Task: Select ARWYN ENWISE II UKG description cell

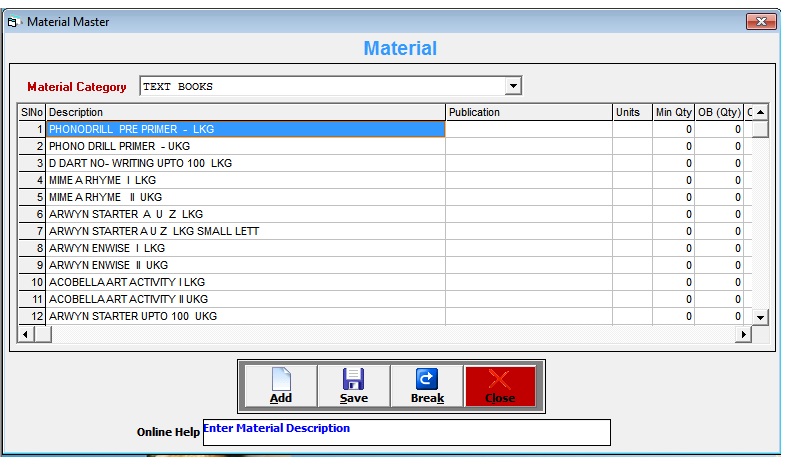Action: click(245, 265)
